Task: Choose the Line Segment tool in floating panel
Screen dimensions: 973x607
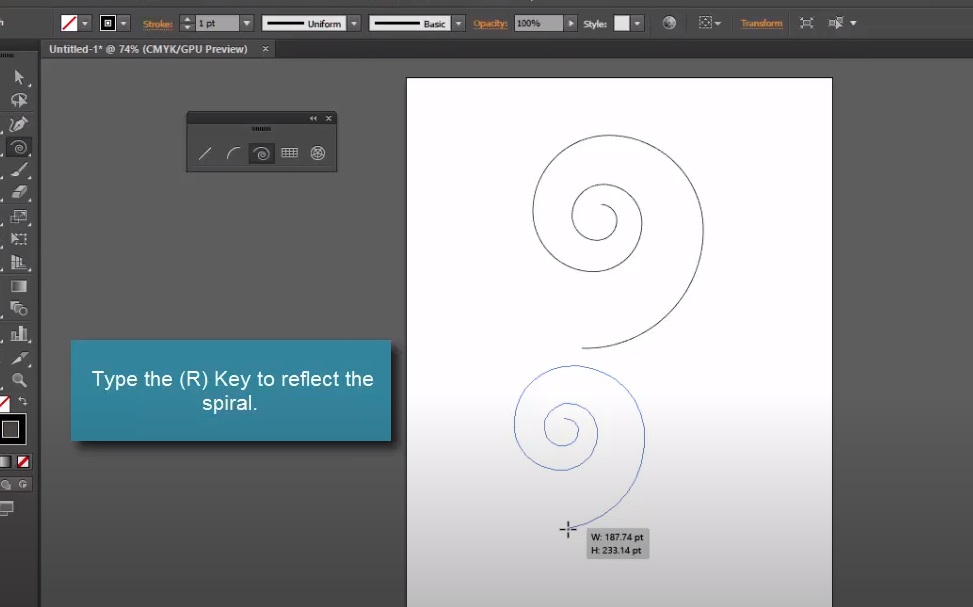Action: pos(205,153)
